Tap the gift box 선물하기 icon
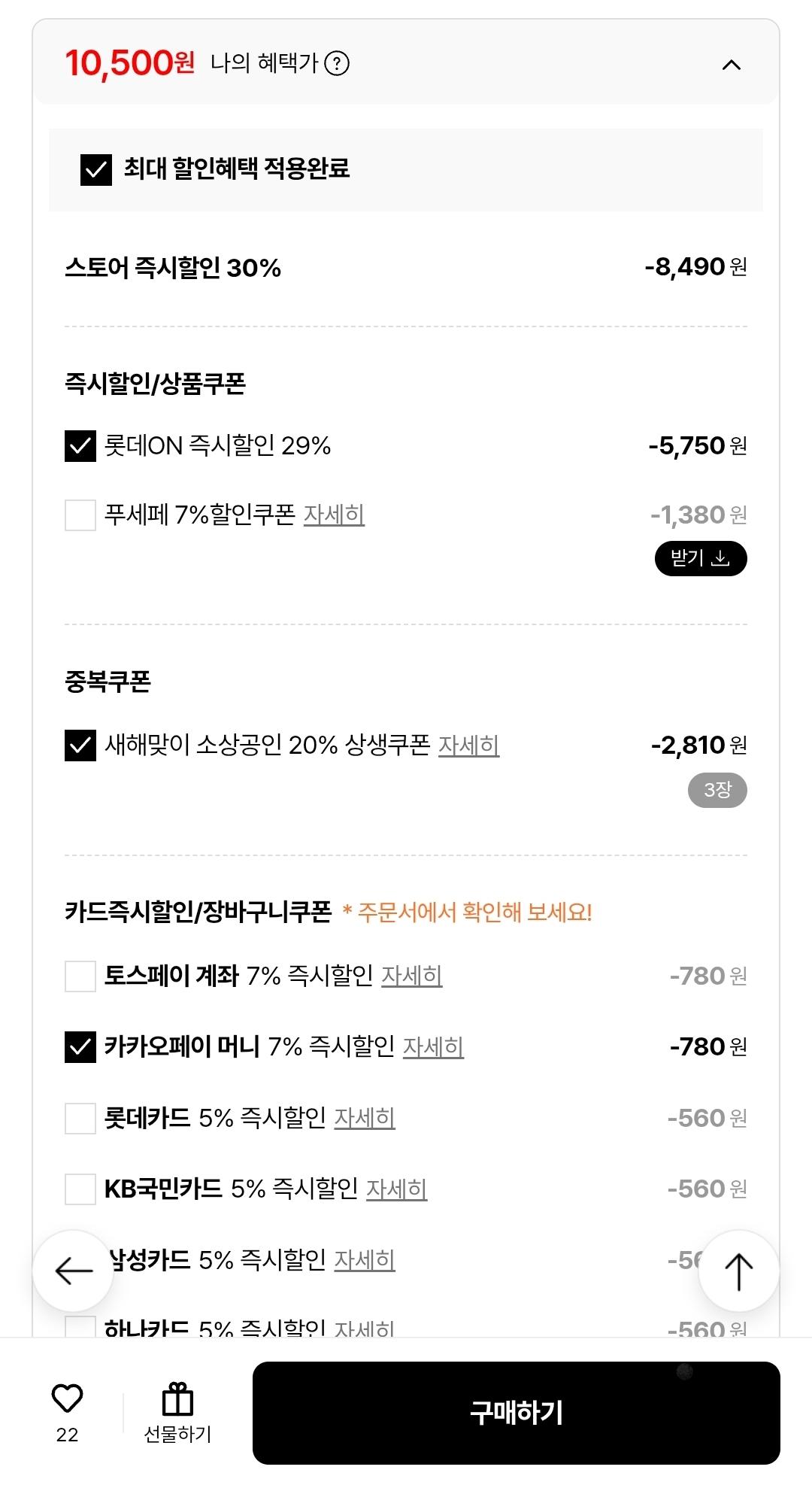812x1488 pixels. tap(178, 1400)
